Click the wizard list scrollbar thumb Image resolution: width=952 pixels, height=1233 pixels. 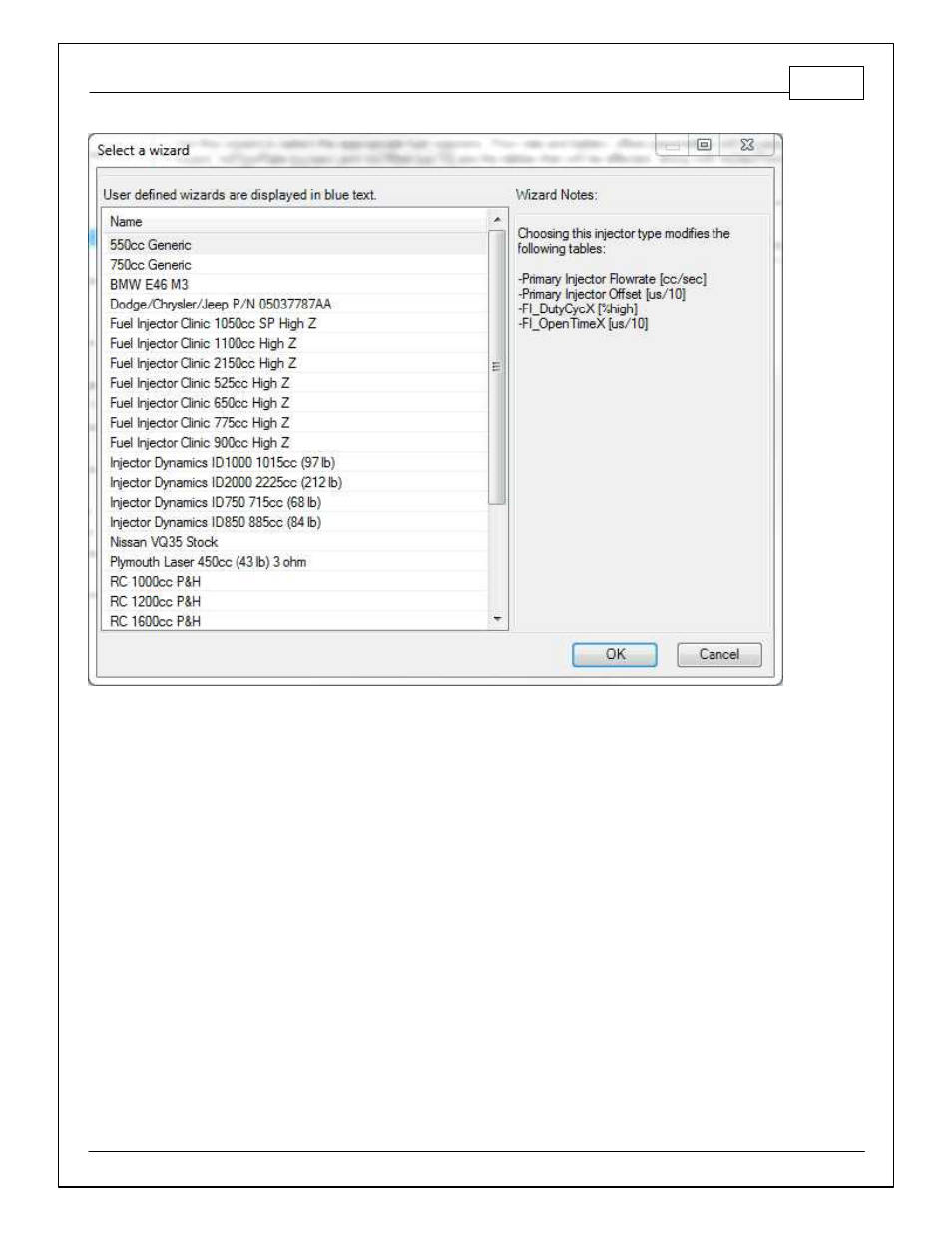[497, 367]
